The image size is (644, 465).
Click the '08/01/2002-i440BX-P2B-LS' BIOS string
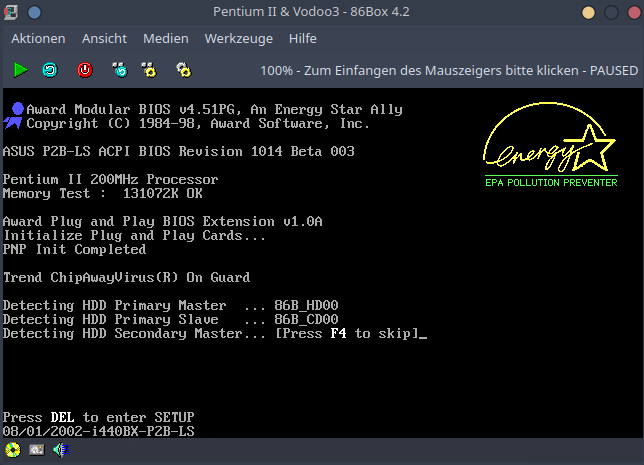pos(99,431)
